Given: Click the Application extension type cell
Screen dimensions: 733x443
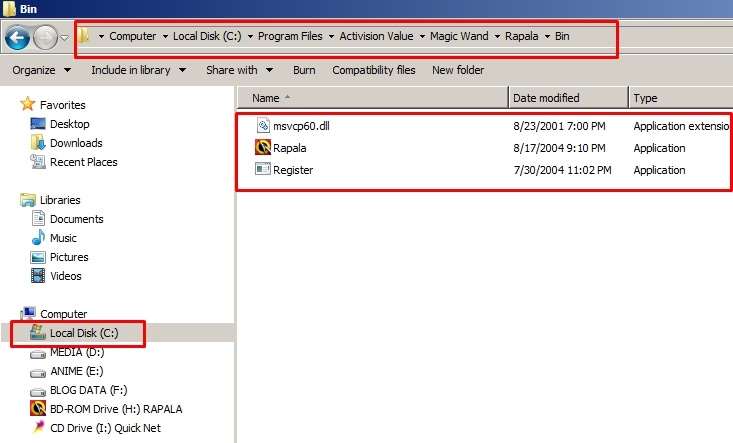Looking at the screenshot, I should (682, 126).
